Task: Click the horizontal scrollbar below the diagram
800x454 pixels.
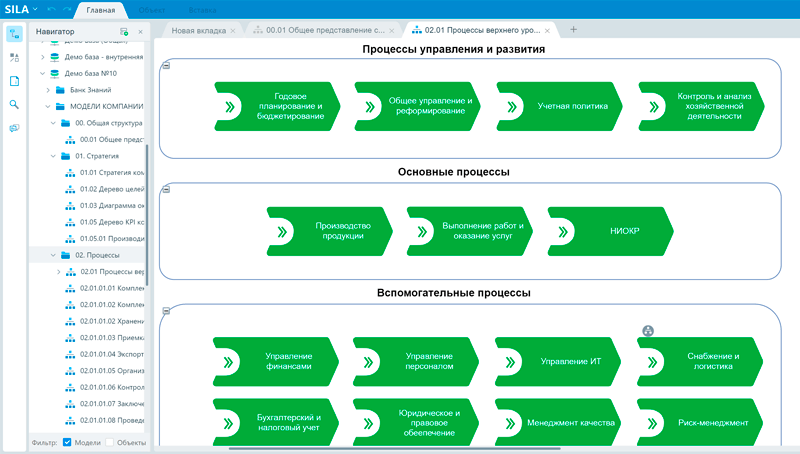Action: click(400, 449)
